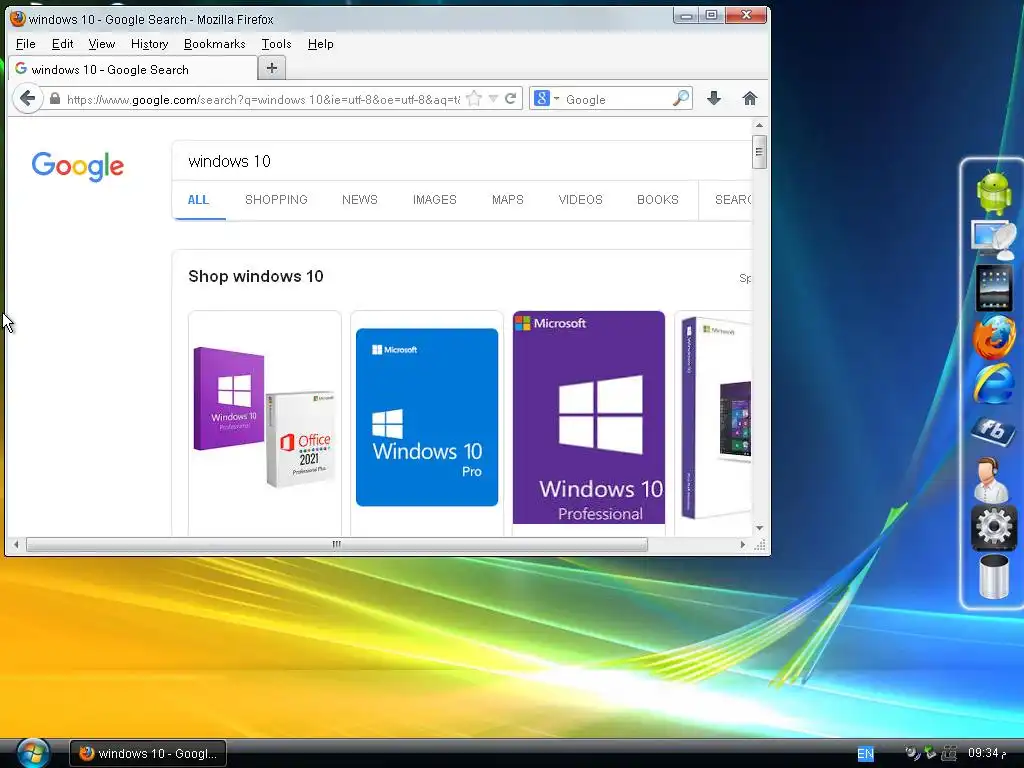Select the 'windows 10 - Google Search' browser tab
1024x768 pixels.
click(x=133, y=69)
